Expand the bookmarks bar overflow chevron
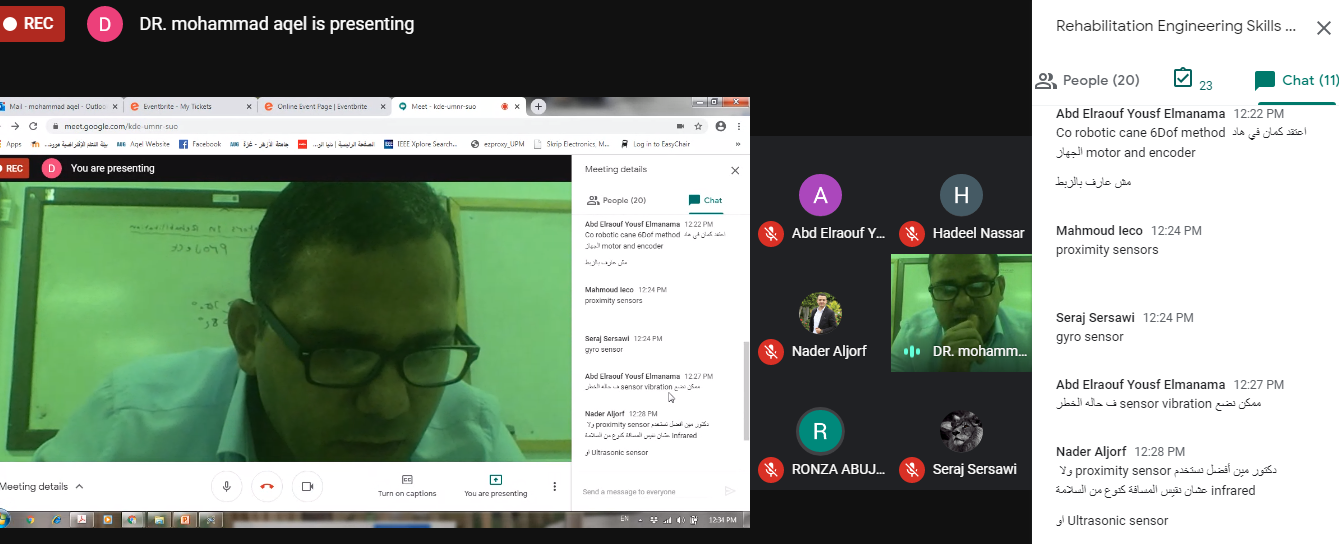The height and width of the screenshot is (544, 1339). [738, 144]
